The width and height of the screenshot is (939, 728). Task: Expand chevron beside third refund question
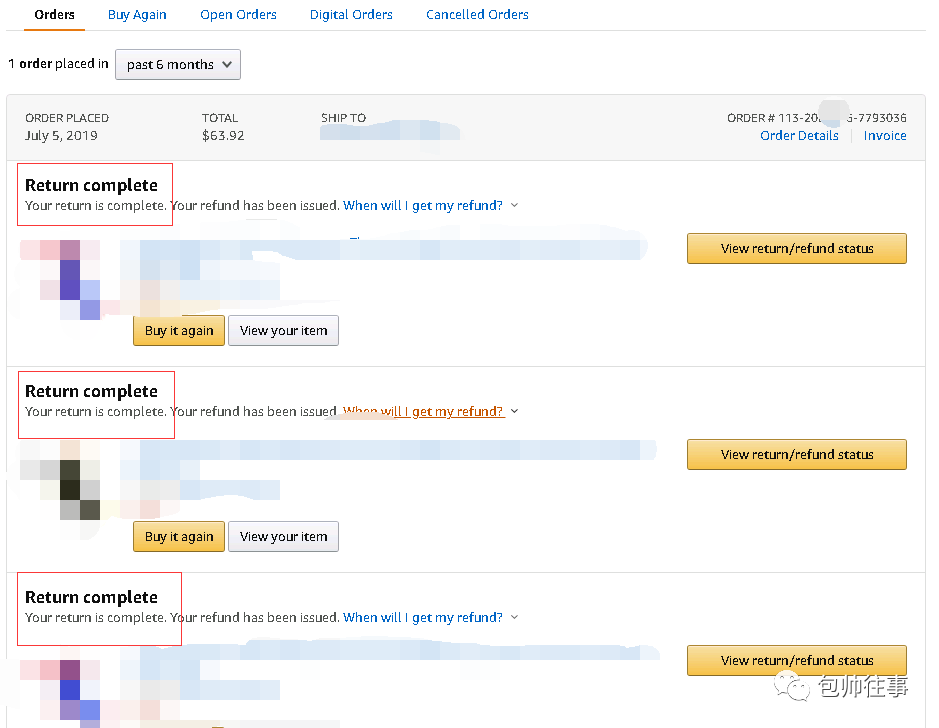tap(515, 618)
